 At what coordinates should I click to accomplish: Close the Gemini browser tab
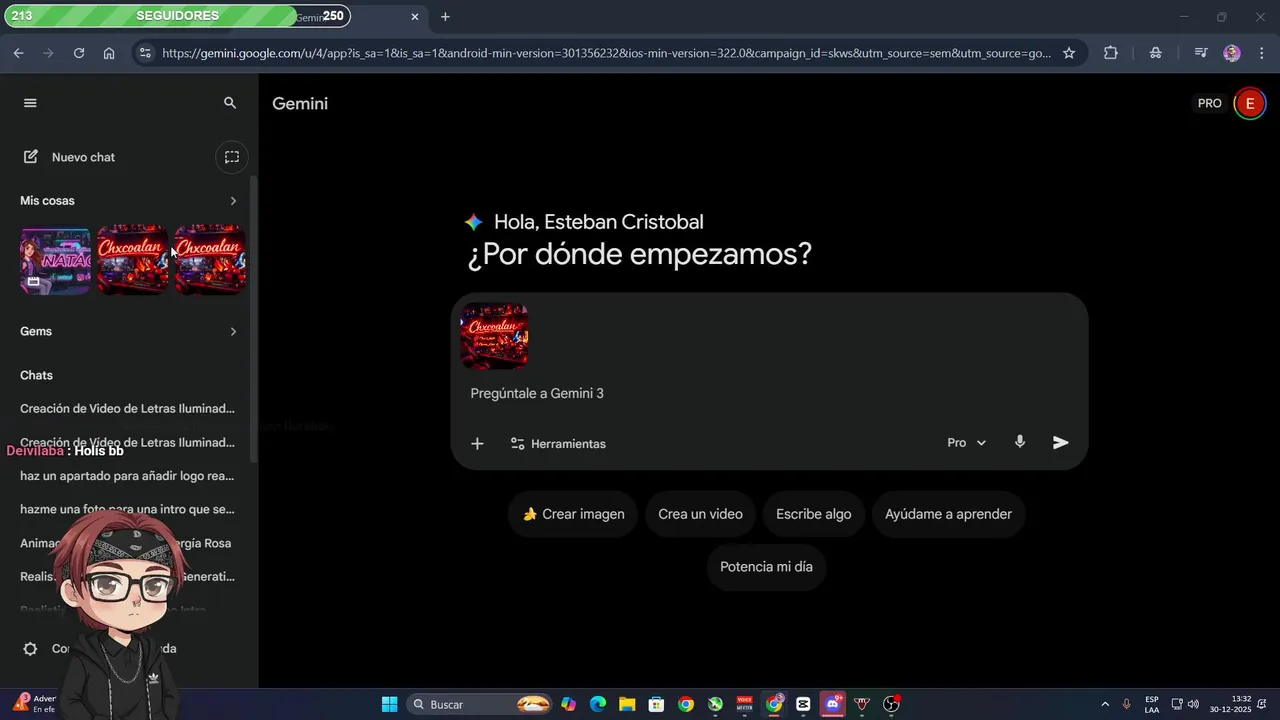(x=415, y=17)
